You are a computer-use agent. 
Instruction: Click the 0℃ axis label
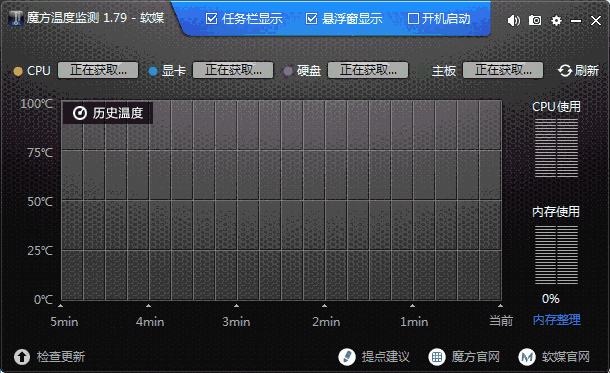click(43, 300)
